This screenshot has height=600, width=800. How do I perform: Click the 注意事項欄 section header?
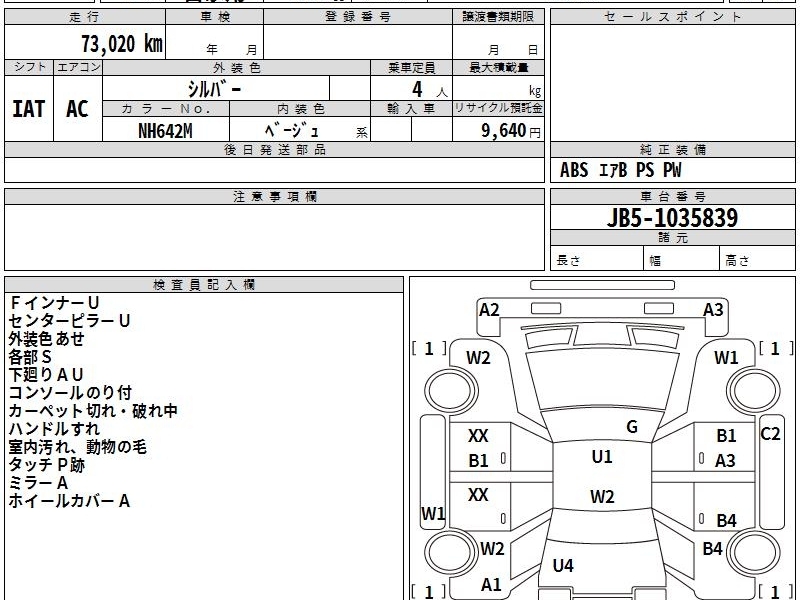(274, 197)
